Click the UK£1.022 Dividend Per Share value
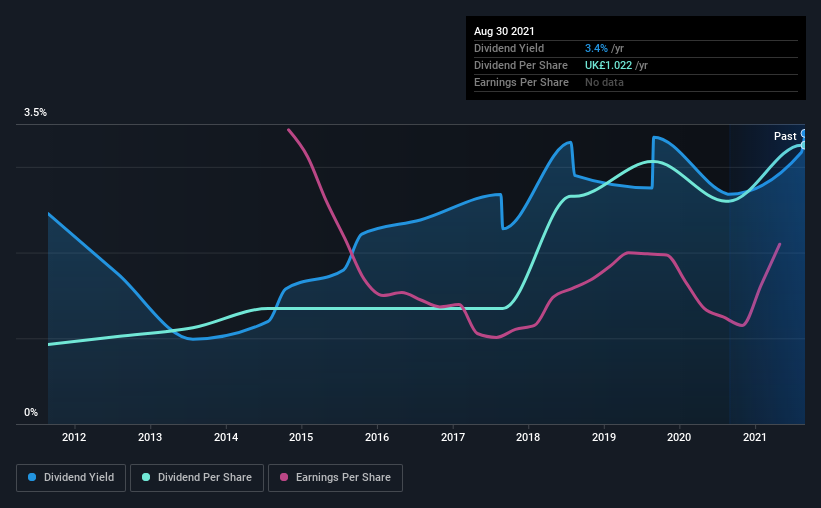Viewport: 821px width, 508px height. coord(608,65)
